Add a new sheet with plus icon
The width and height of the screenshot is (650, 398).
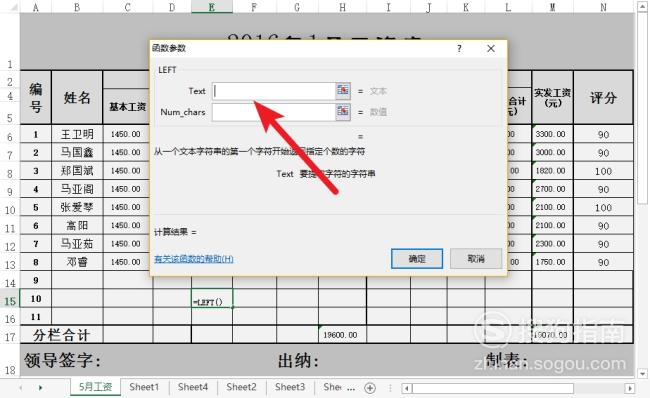point(370,388)
